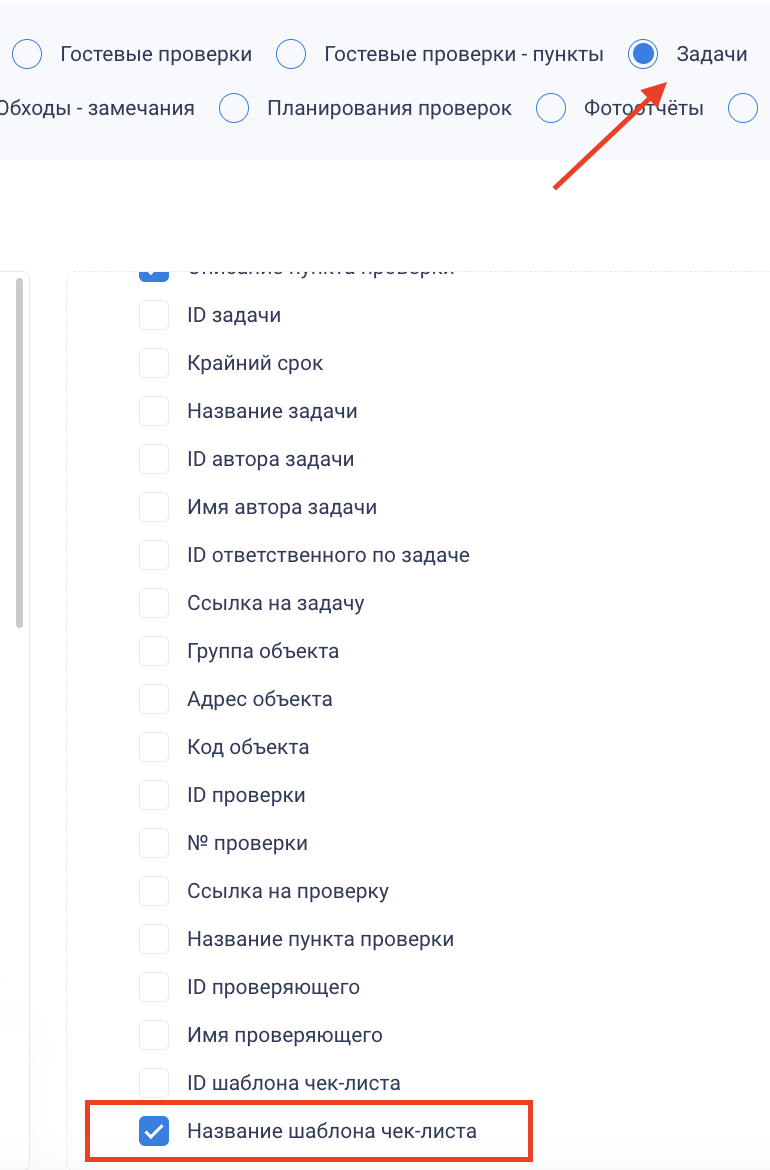The height and width of the screenshot is (1170, 770).
Task: Tick "Ссылка на задачу" checkbox
Action: (154, 603)
